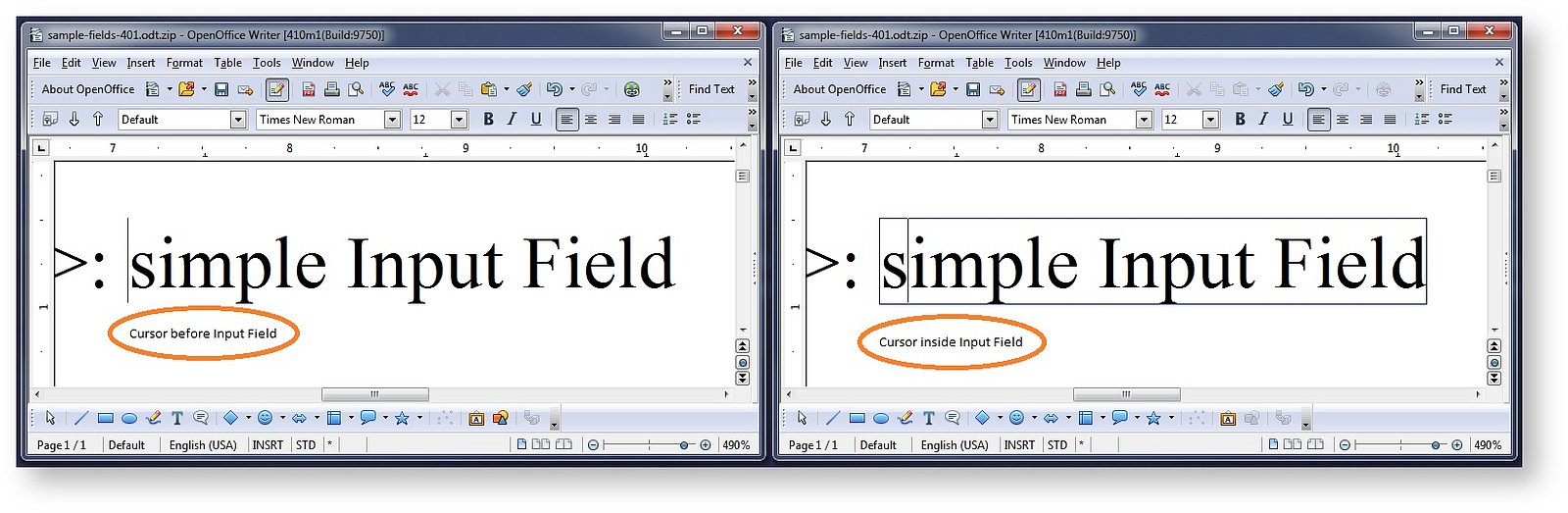Open Tools menu in right window
The width and height of the screenshot is (1568, 513).
[x=1018, y=63]
